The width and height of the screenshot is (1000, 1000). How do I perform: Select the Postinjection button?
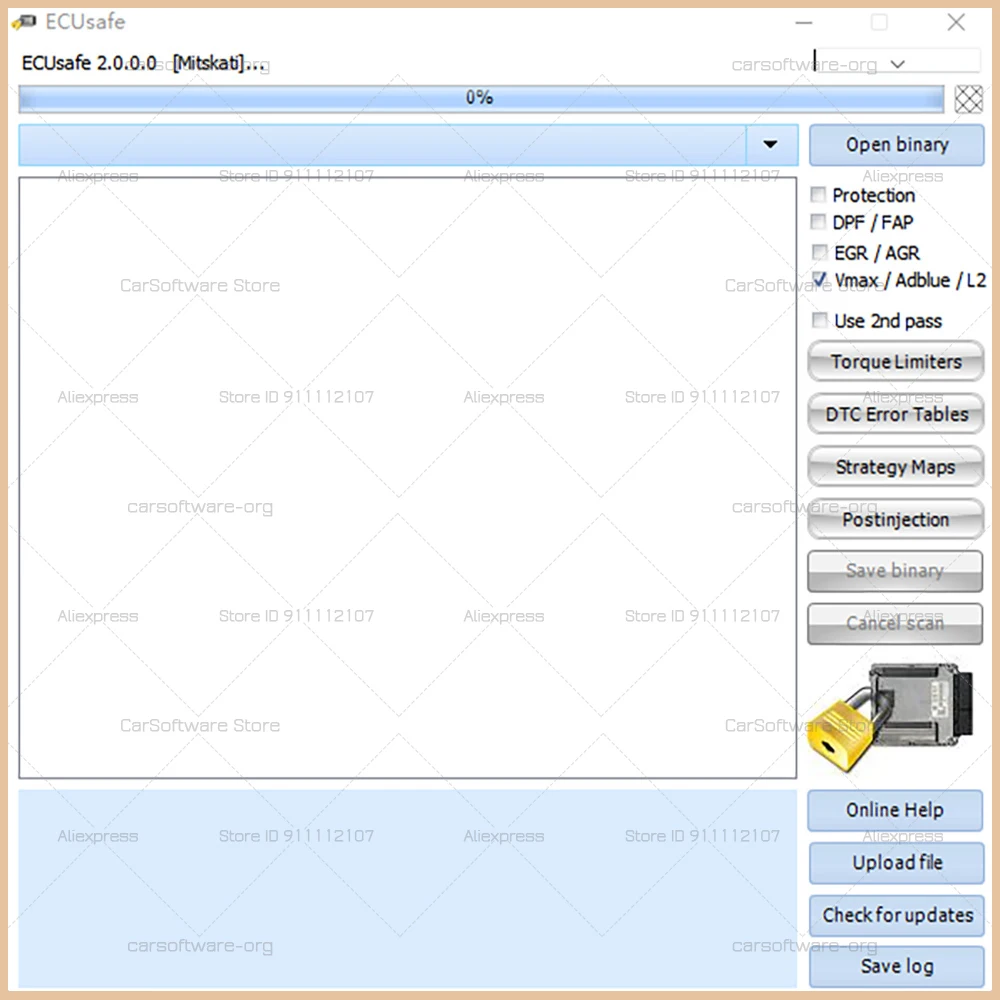(895, 519)
